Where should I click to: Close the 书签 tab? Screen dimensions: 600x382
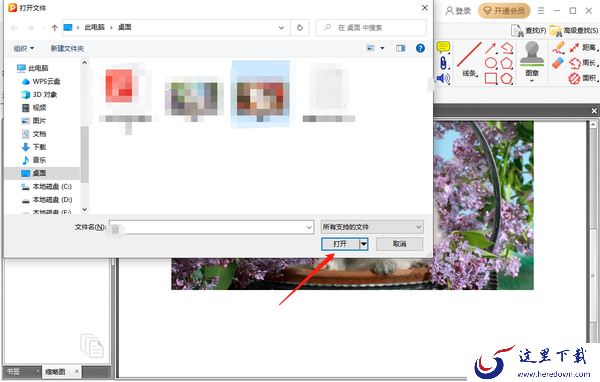pyautogui.click(x=38, y=371)
